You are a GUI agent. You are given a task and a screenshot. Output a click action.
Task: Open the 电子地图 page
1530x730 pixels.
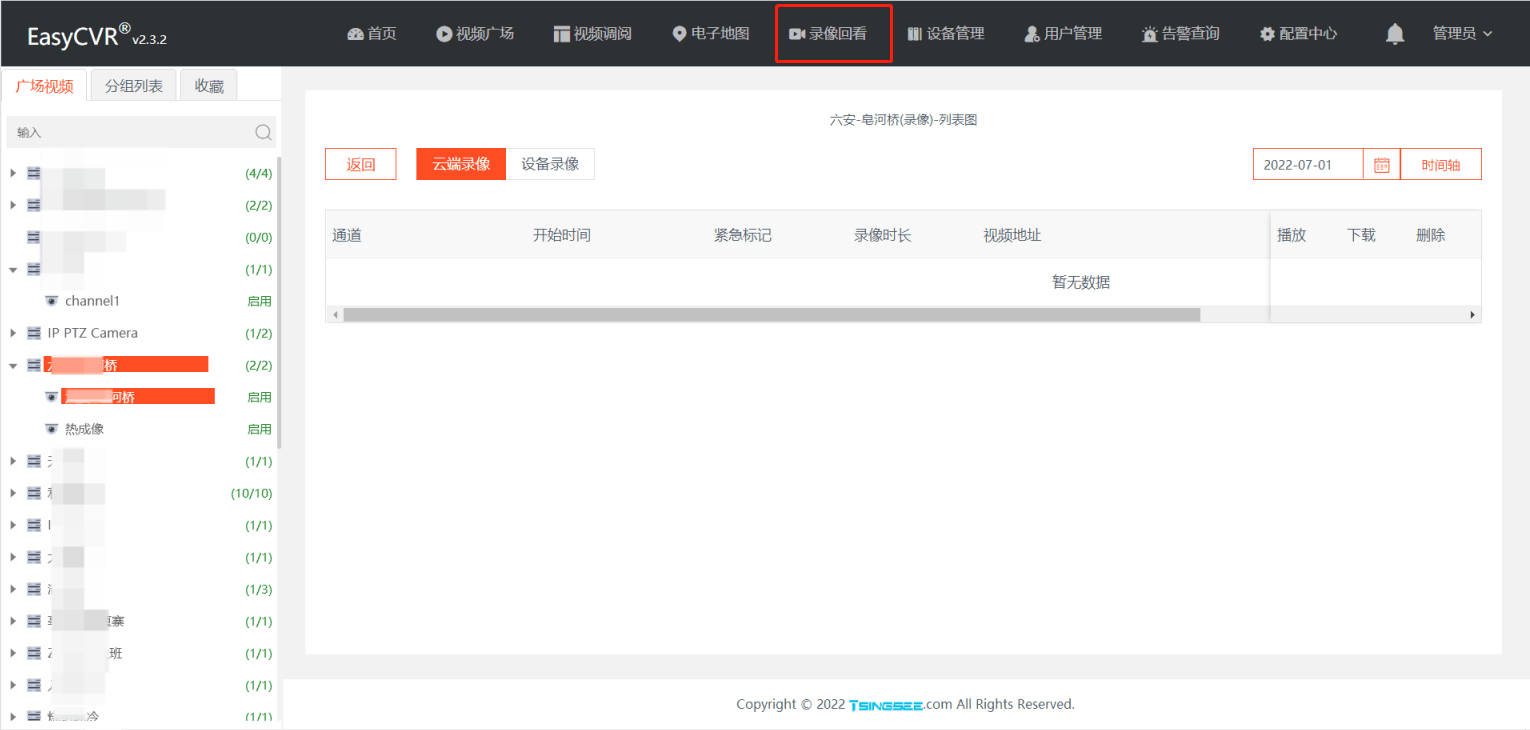click(711, 34)
